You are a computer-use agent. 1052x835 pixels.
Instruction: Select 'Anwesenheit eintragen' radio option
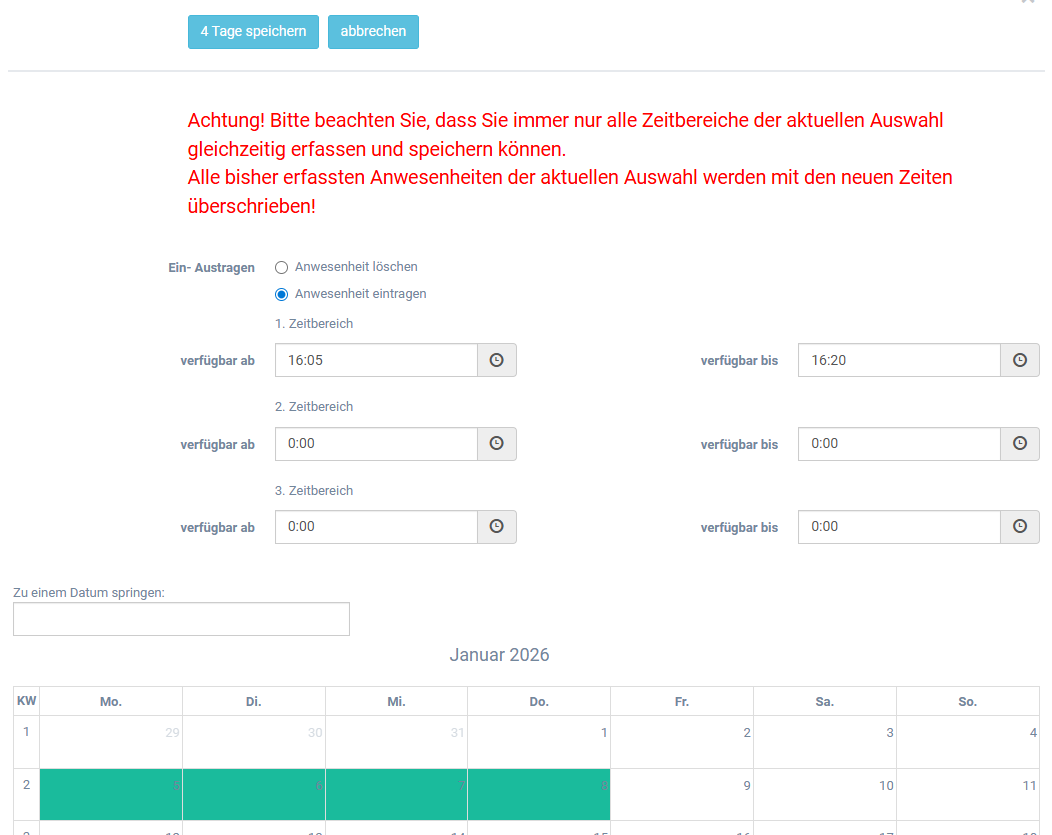(x=282, y=295)
